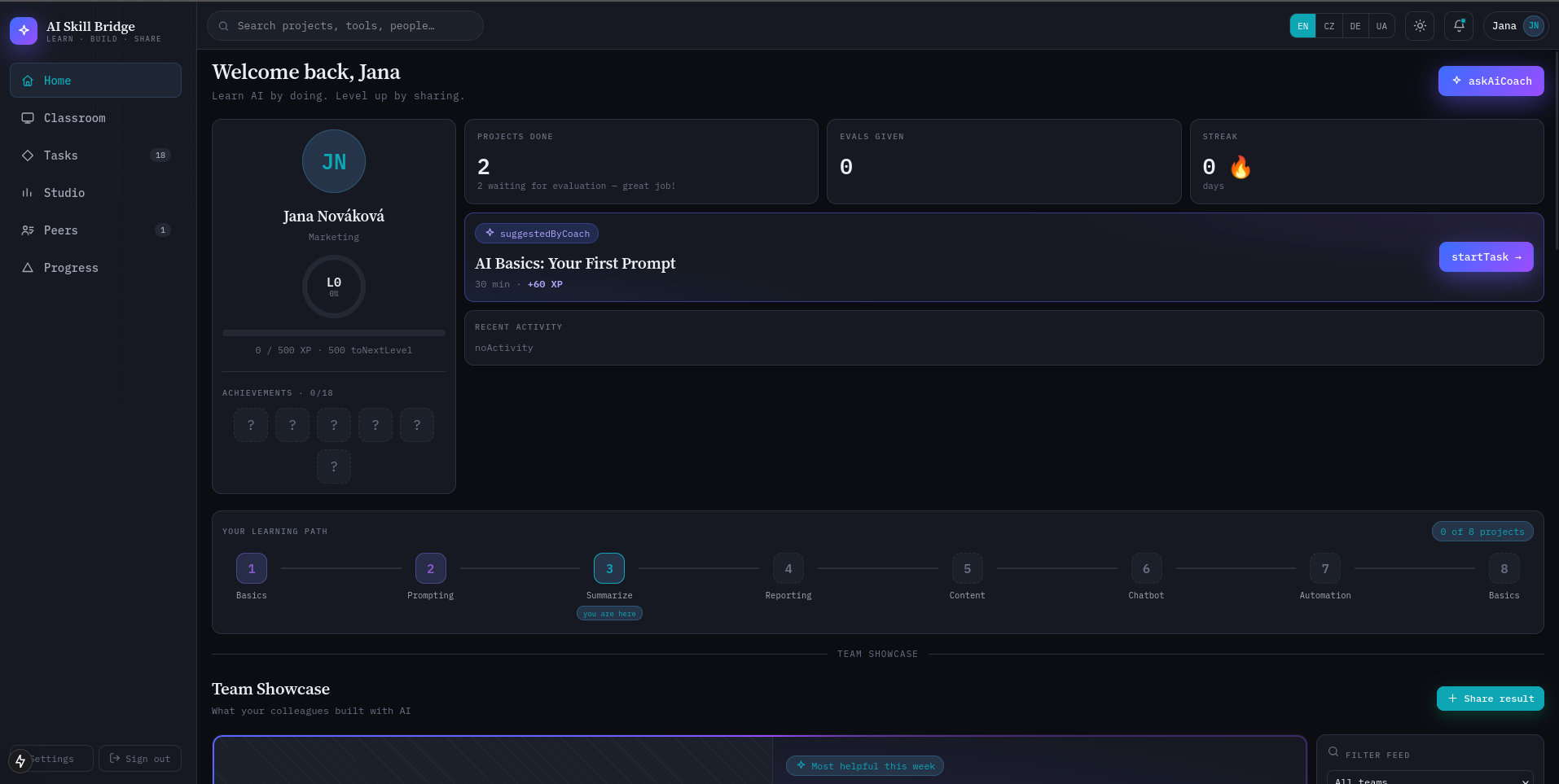The image size is (1559, 784).
Task: Click the L0 level progress ring
Action: (x=334, y=287)
